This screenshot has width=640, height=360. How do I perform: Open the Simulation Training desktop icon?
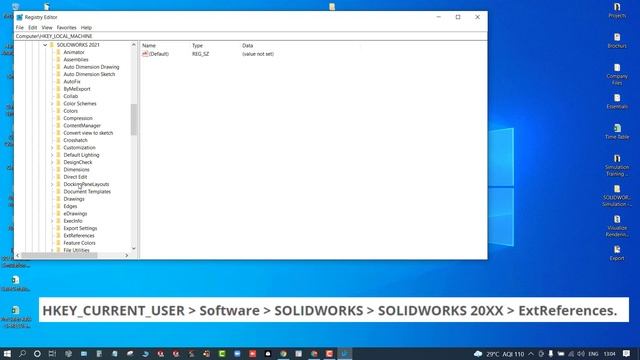pos(617,165)
